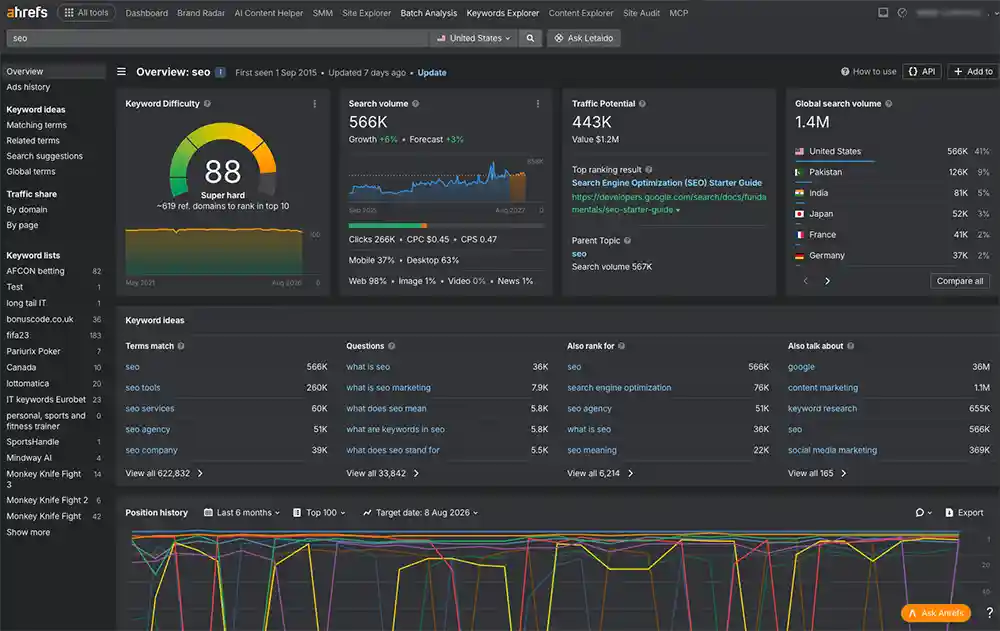Click the what is seo marketing question
The height and width of the screenshot is (631, 1000).
pos(388,387)
